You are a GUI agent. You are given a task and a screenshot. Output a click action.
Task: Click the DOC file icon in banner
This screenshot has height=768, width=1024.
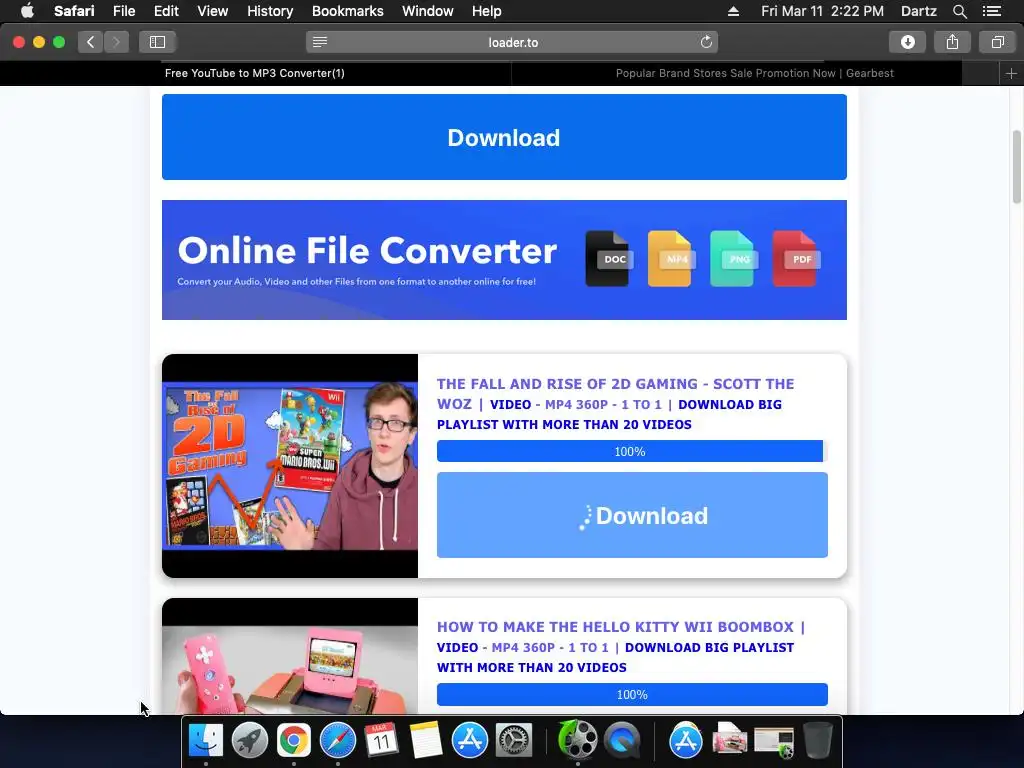(608, 259)
